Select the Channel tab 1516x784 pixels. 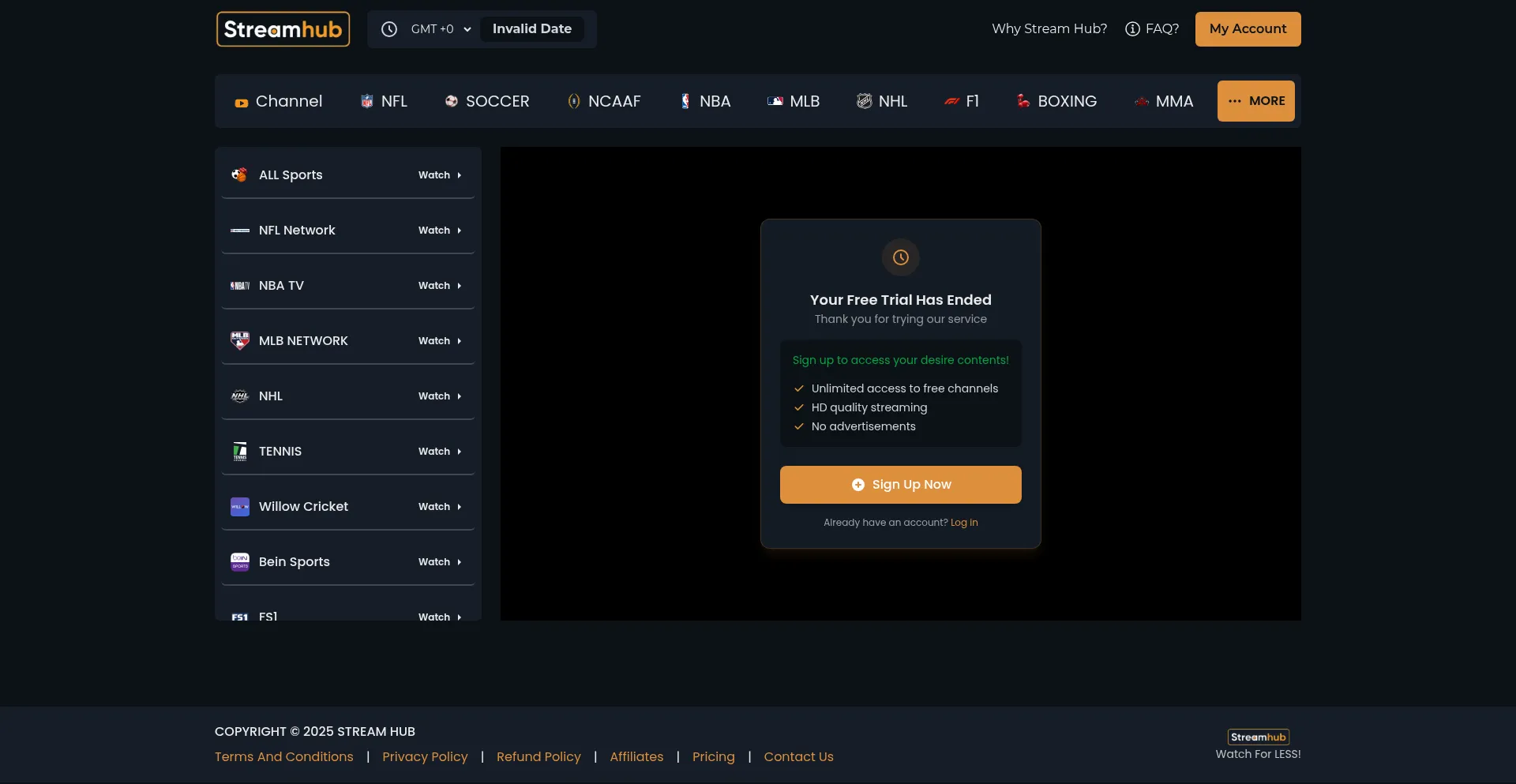pyautogui.click(x=279, y=101)
